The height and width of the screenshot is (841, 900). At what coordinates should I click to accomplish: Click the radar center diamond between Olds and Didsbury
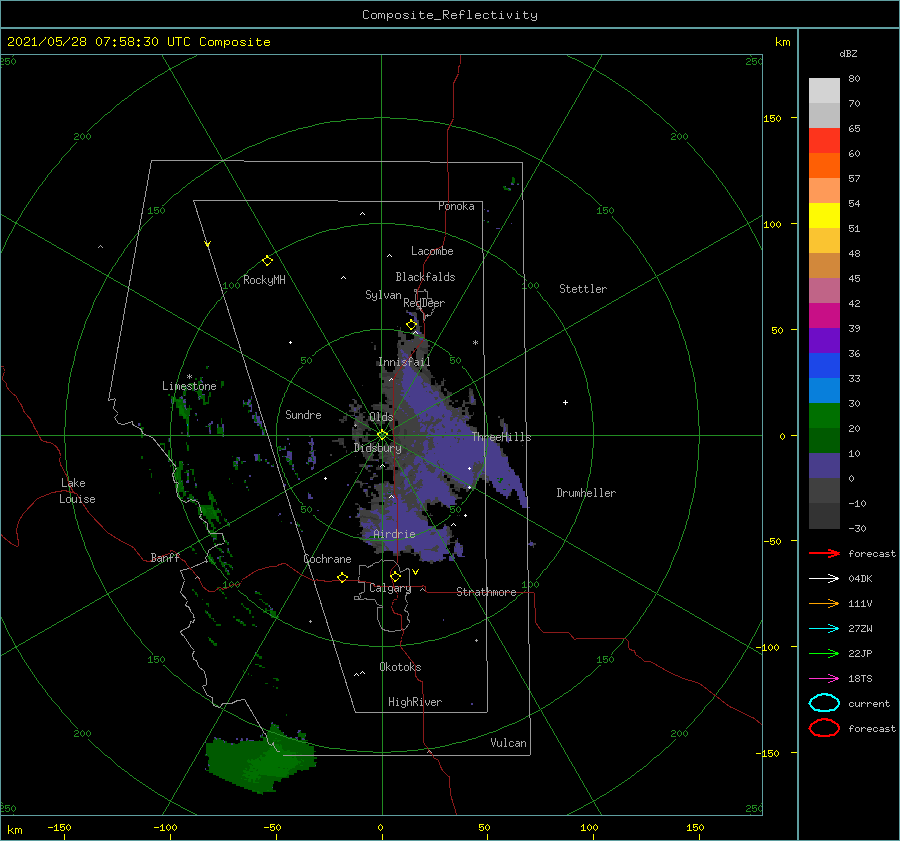(382, 435)
